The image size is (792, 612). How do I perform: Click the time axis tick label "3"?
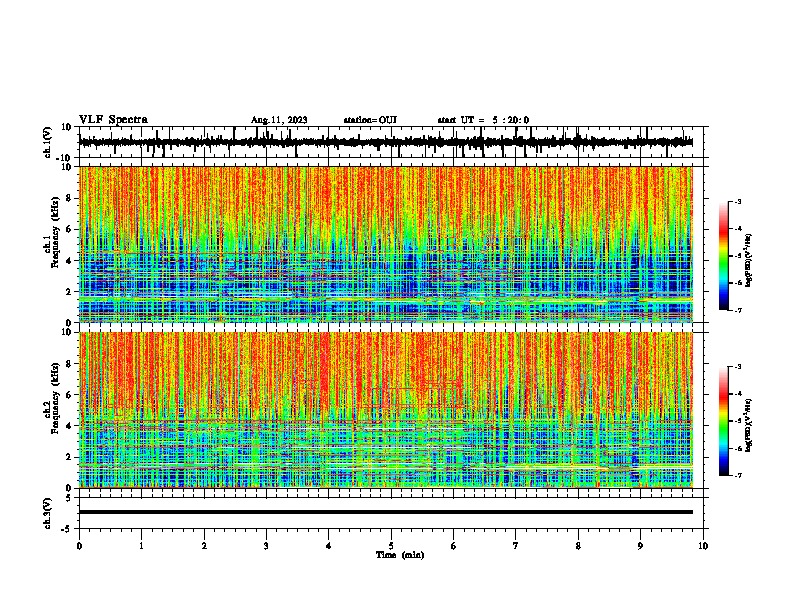(x=266, y=546)
